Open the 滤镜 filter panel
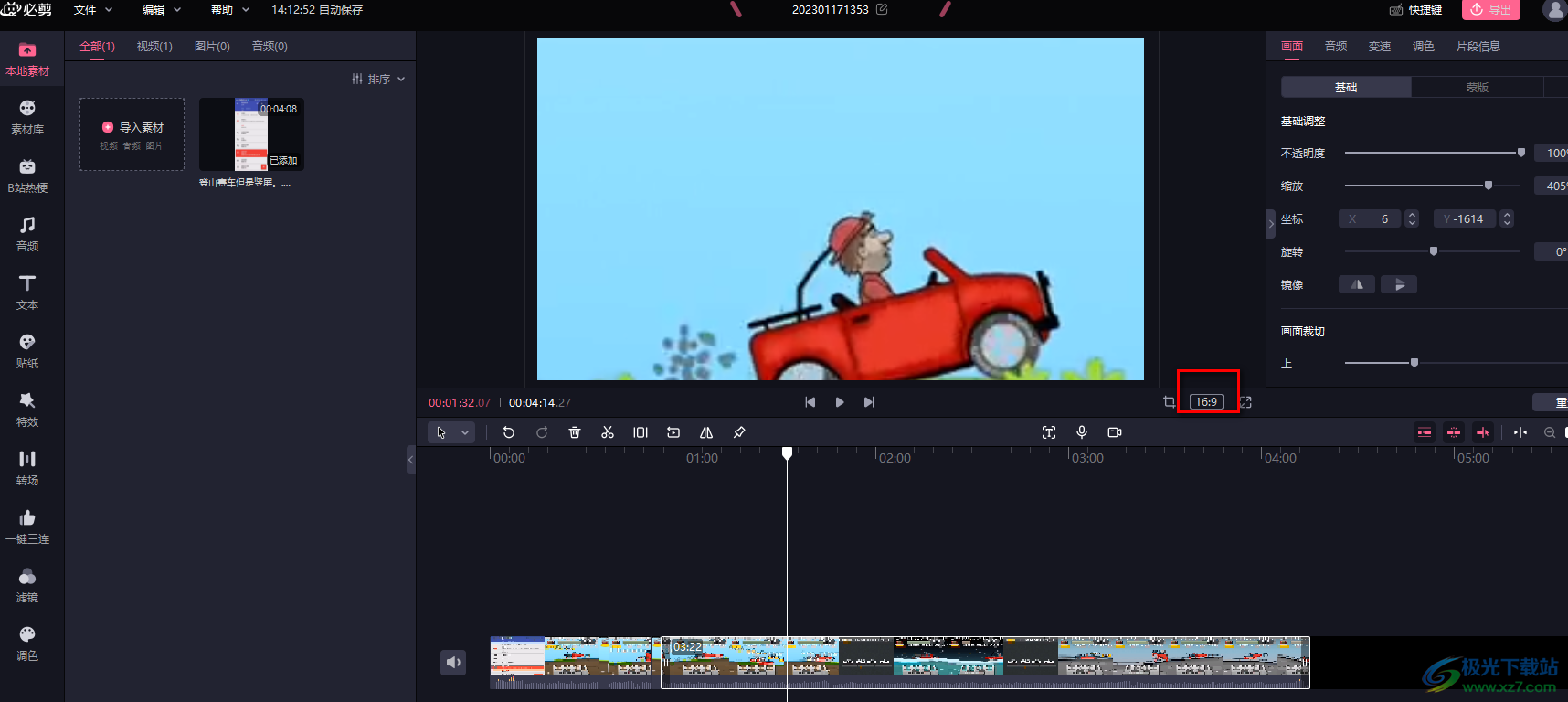 27,586
